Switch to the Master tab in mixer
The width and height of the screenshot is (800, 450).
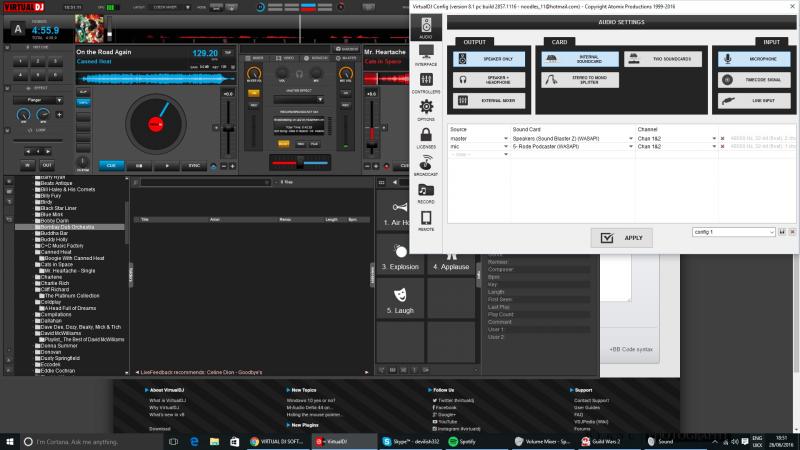click(346, 58)
